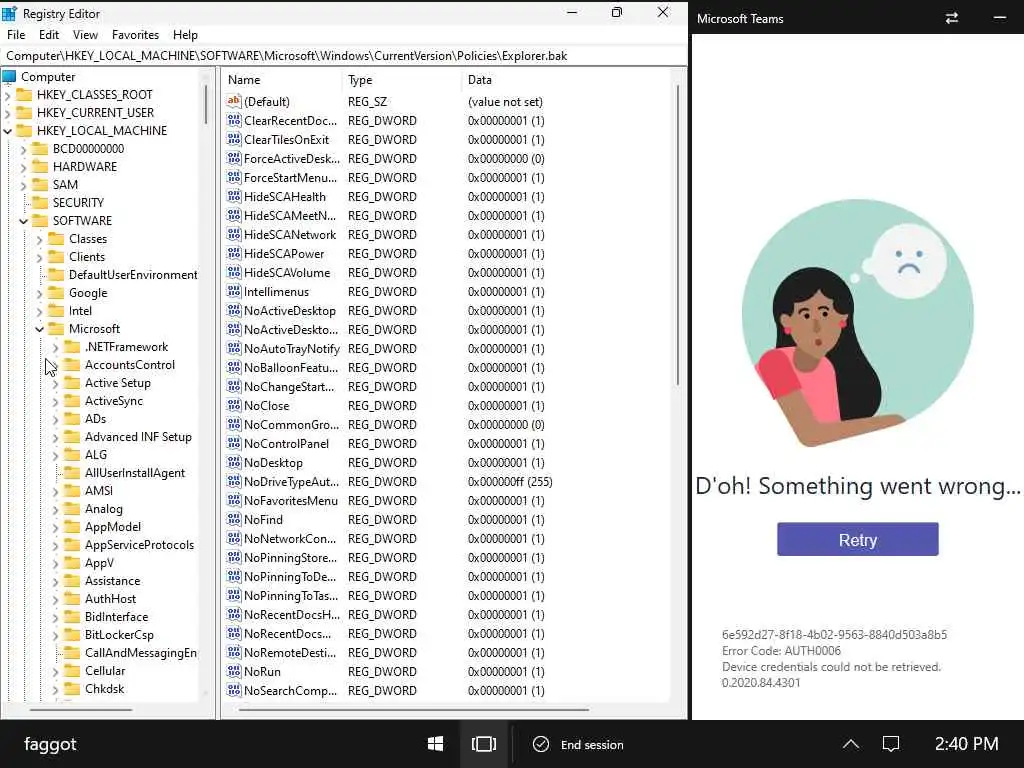Viewport: 1024px width, 768px height.
Task: Click the HKEY_CURRENT_USER folder icon
Action: point(24,112)
